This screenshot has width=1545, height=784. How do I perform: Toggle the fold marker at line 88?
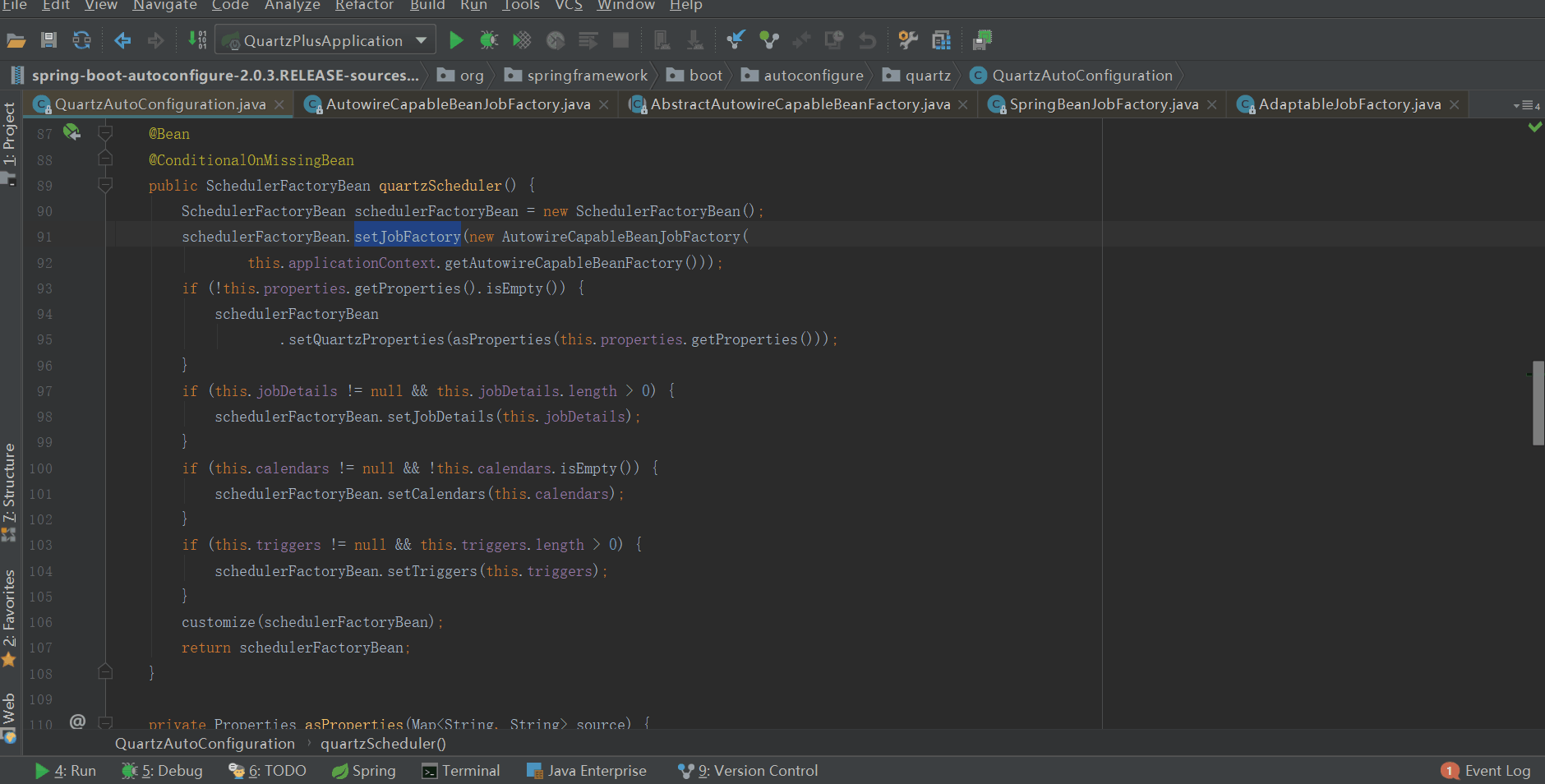[x=105, y=158]
